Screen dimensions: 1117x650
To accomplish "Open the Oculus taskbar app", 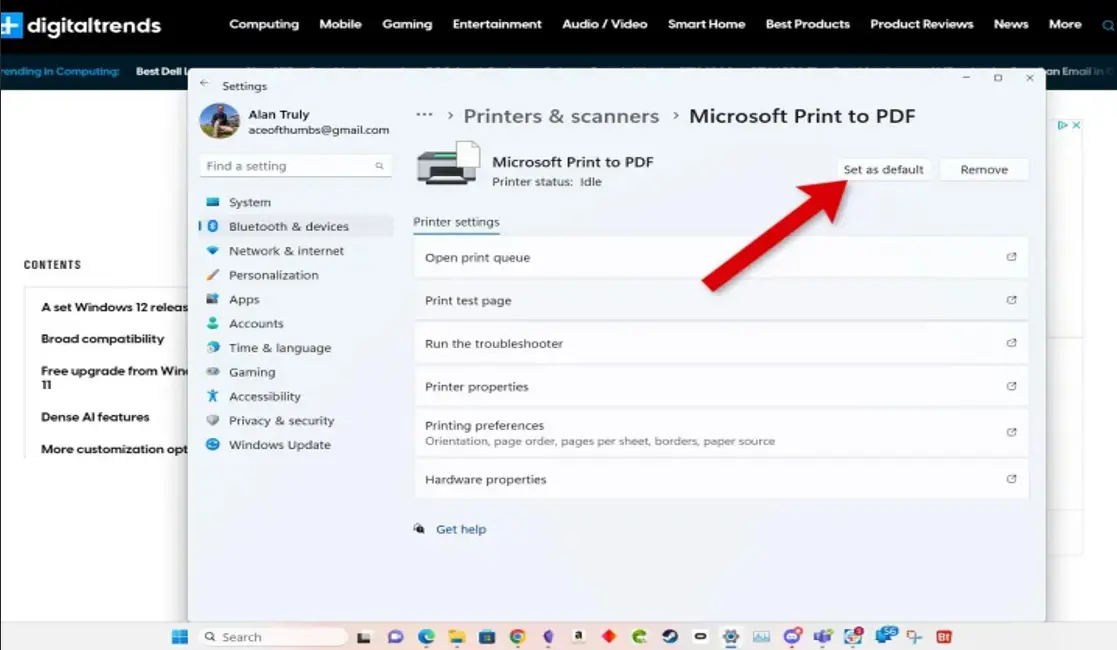I will click(x=700, y=636).
